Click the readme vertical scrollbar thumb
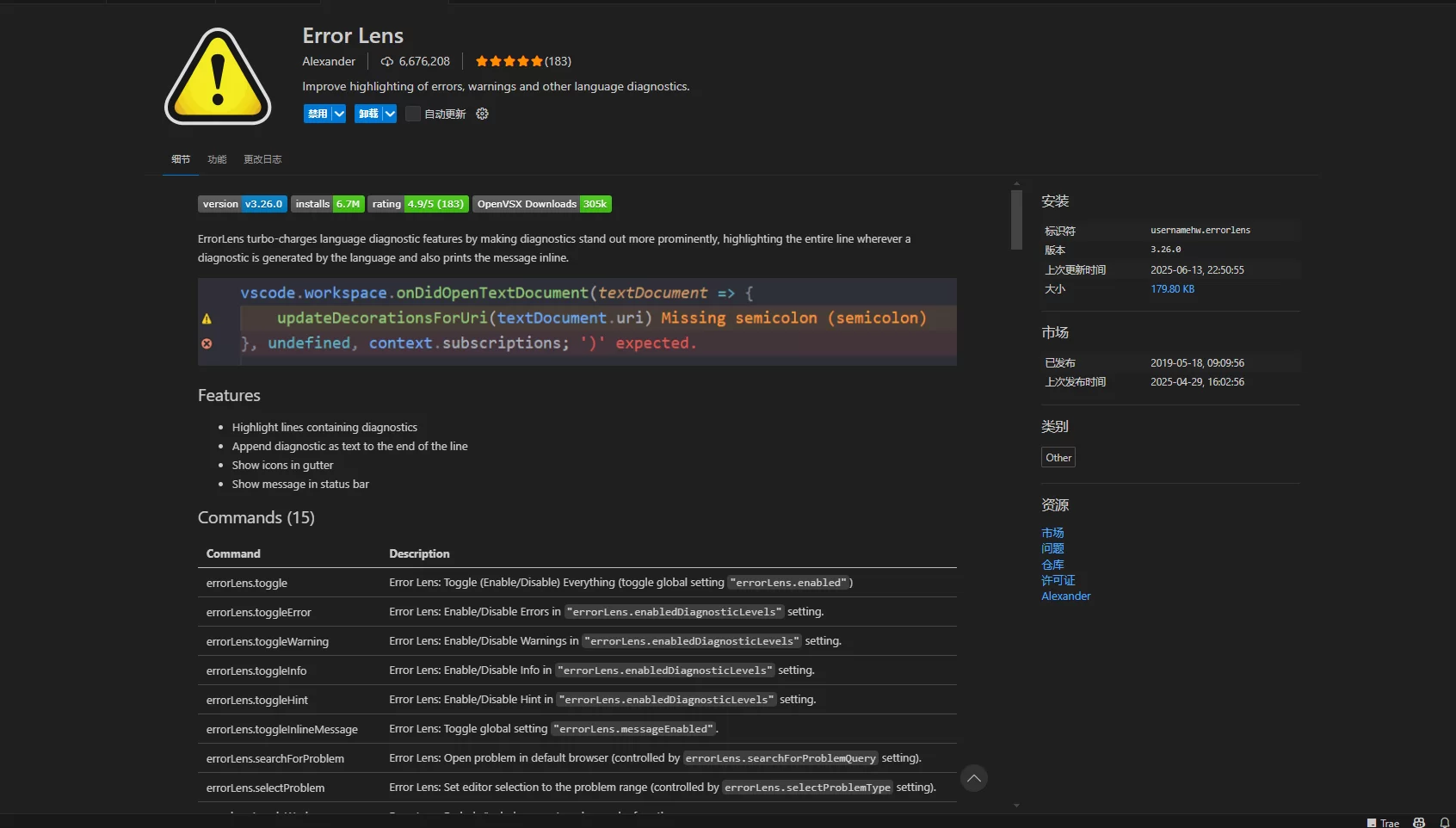The width and height of the screenshot is (1456, 828). (x=1016, y=219)
